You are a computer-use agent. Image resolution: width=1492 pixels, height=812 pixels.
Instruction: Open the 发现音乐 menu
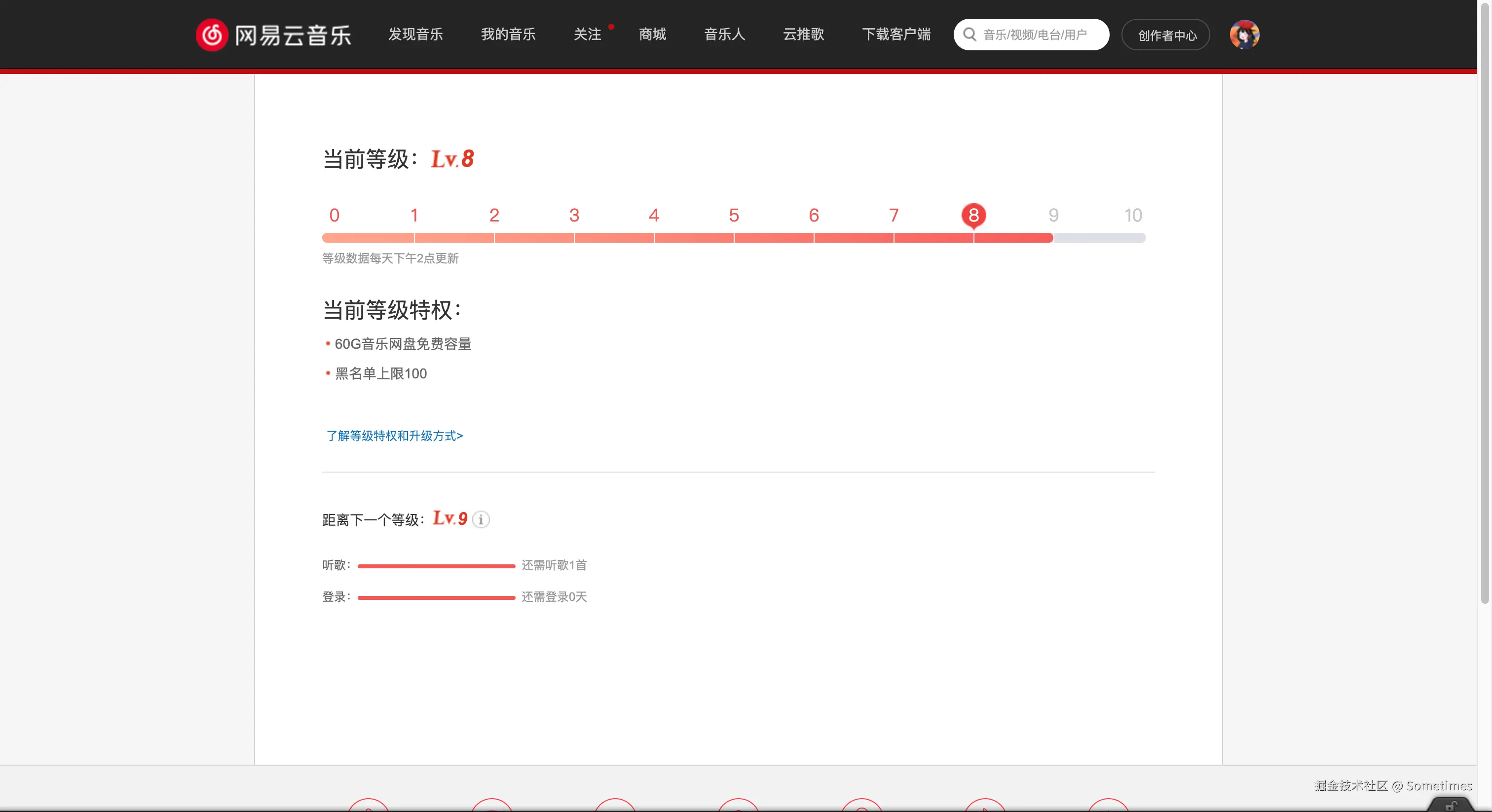[x=415, y=35]
